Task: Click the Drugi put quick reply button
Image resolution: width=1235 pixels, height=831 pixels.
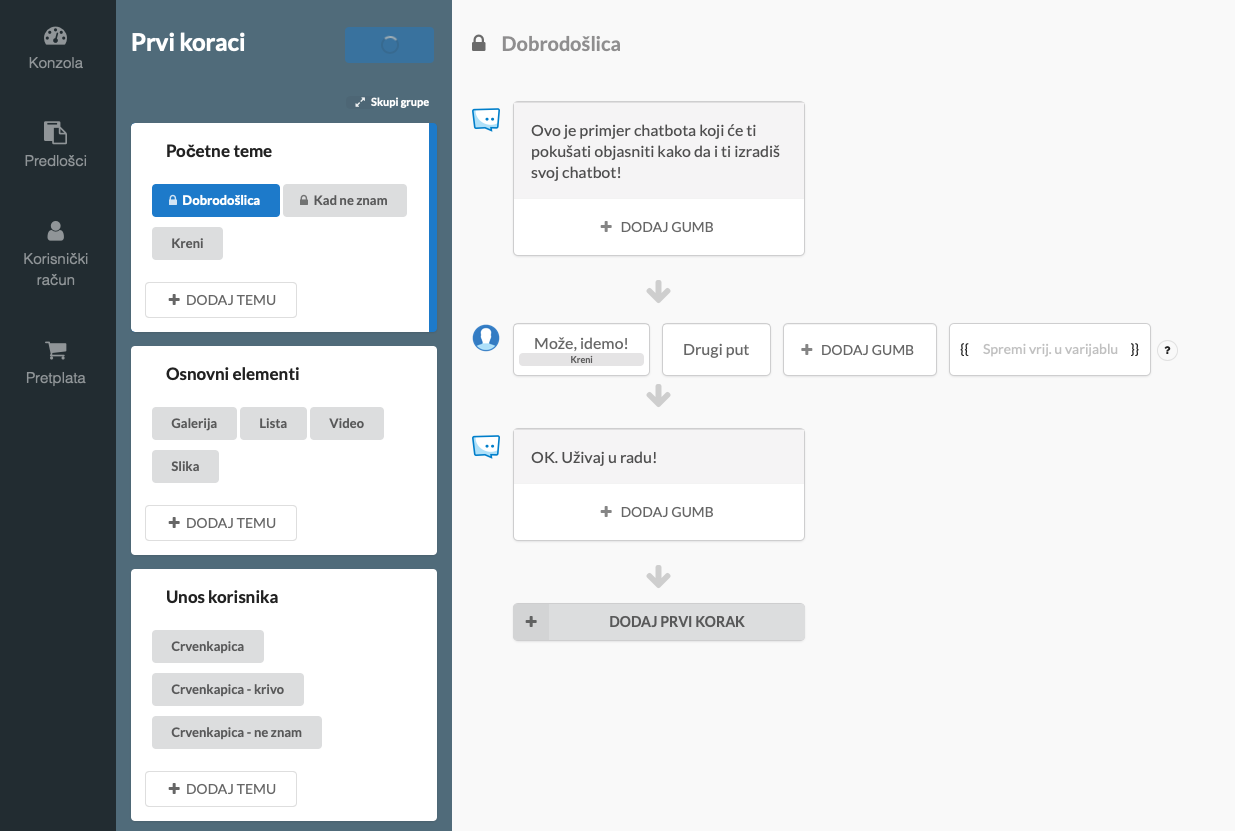Action: [x=716, y=350]
